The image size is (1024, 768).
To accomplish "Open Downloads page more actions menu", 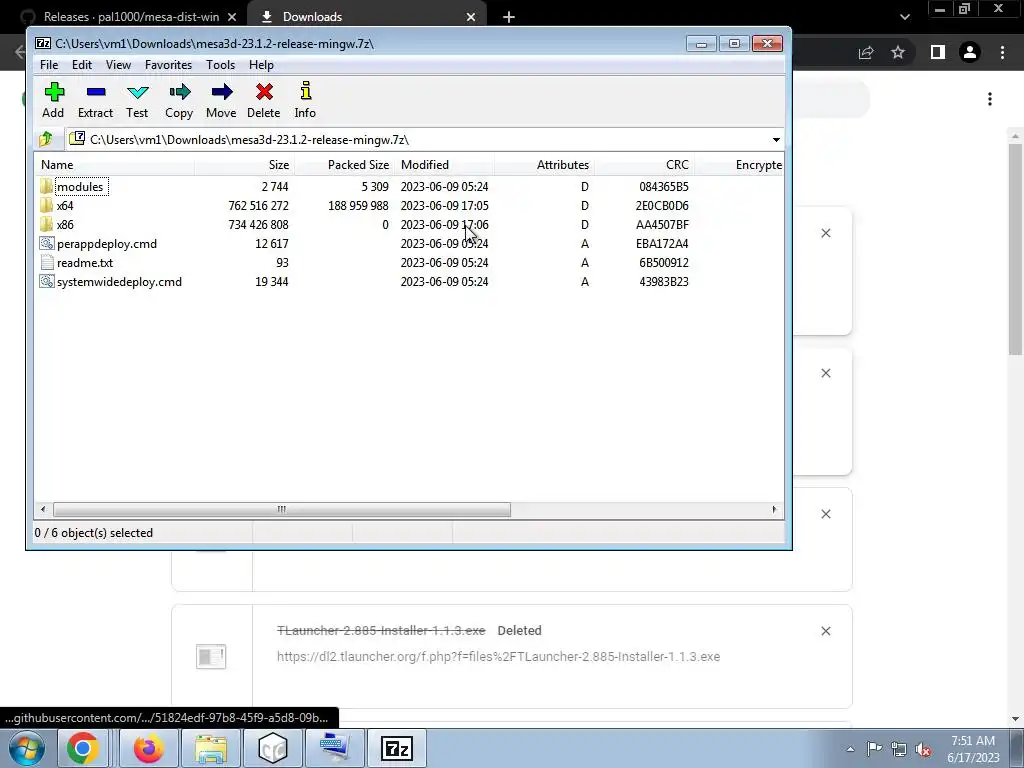I will click(x=990, y=99).
